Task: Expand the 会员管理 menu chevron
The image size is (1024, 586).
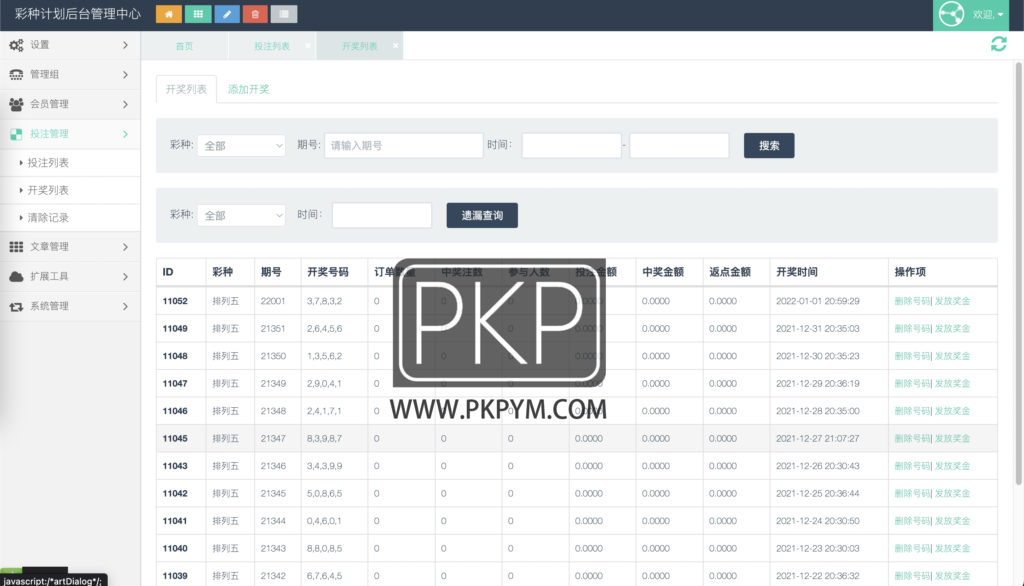Action: click(x=125, y=104)
